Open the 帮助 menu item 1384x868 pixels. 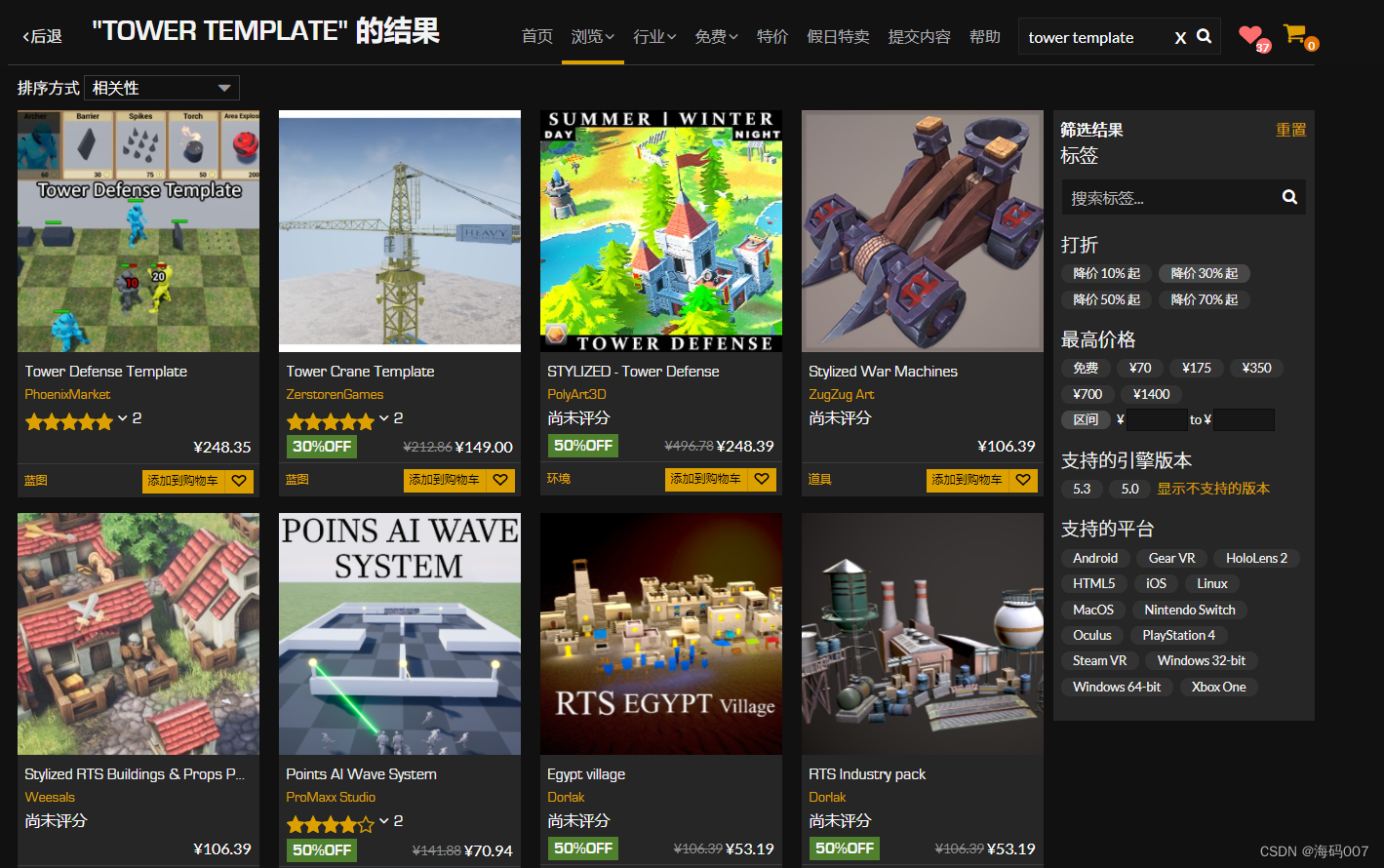(985, 36)
